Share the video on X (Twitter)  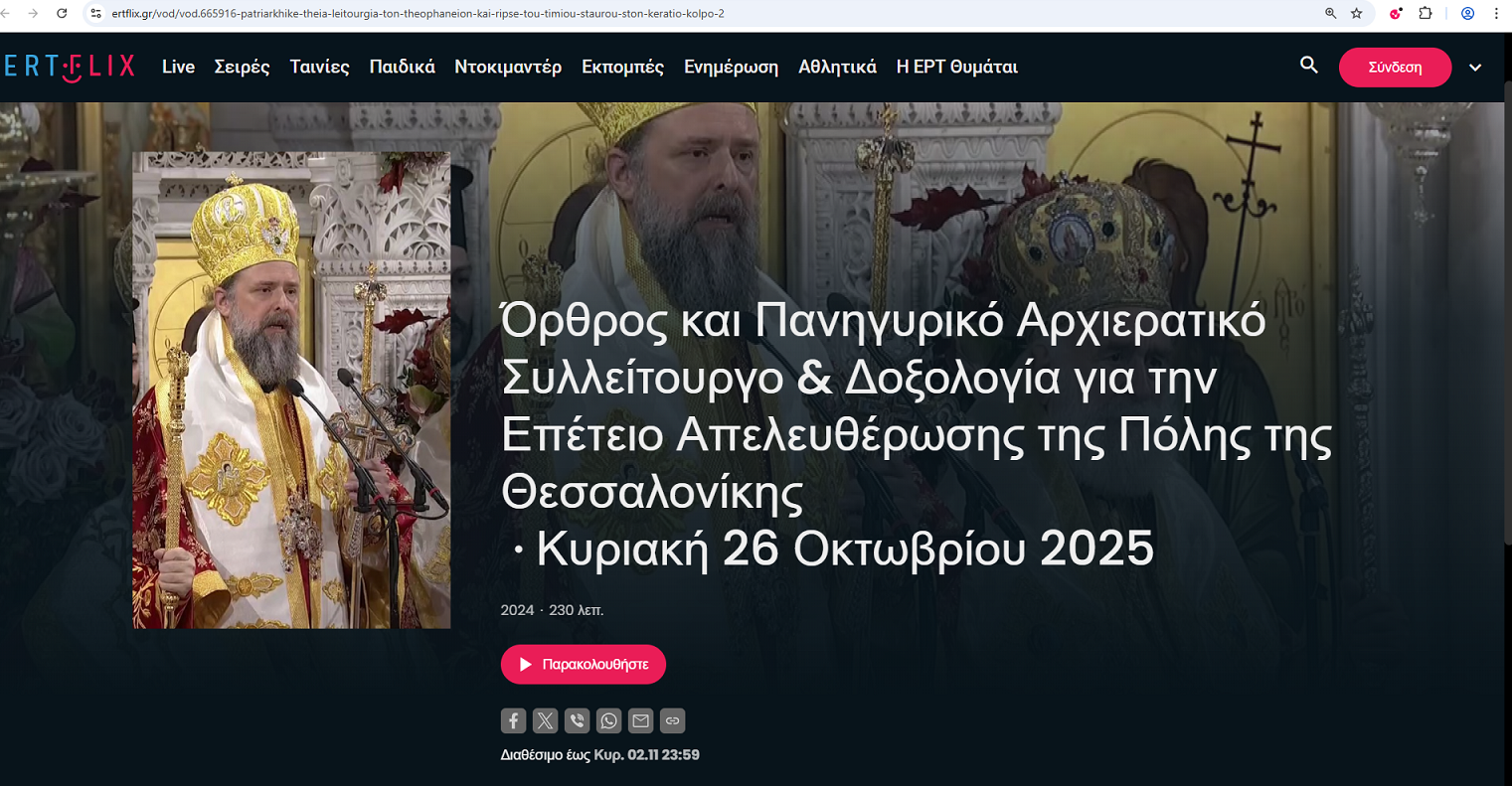coord(545,720)
